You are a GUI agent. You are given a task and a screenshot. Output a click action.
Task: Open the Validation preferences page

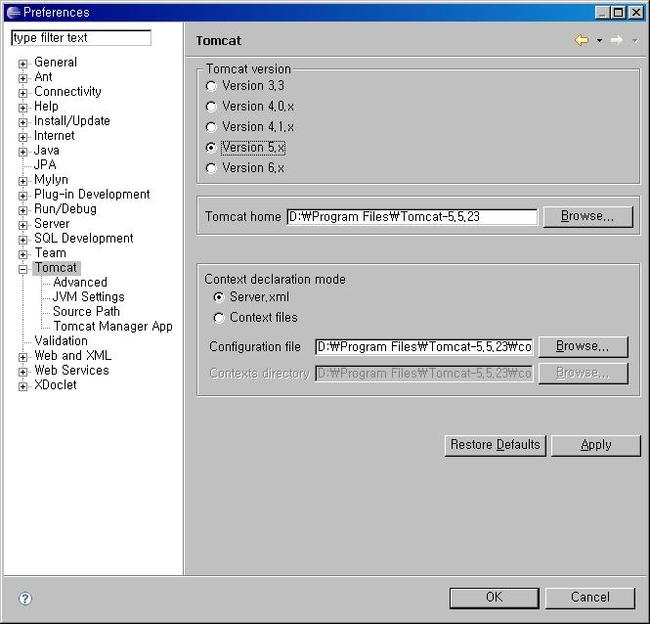pos(61,341)
